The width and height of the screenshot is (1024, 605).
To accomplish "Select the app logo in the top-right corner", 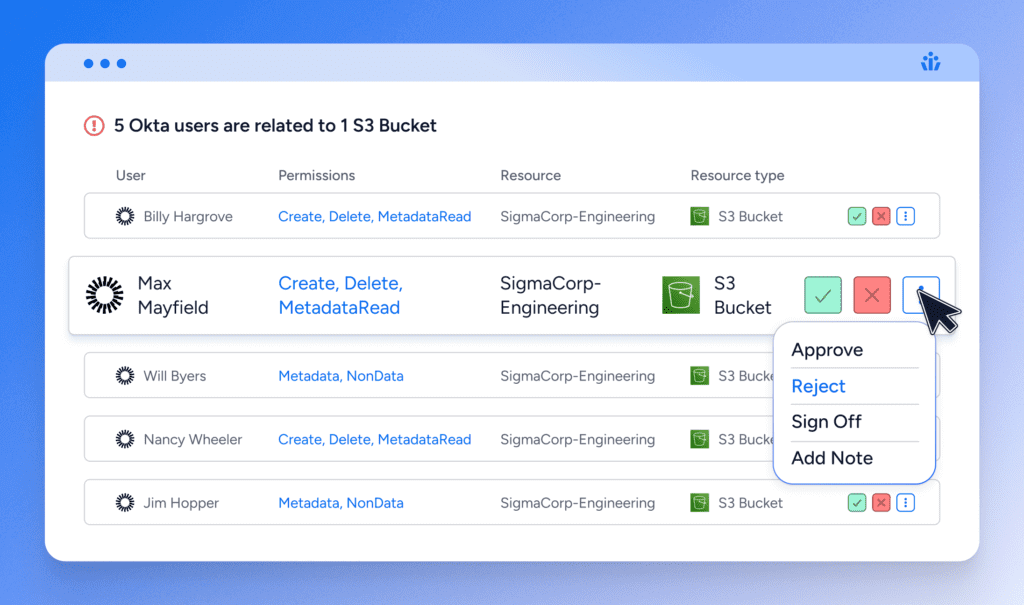I will (x=930, y=61).
